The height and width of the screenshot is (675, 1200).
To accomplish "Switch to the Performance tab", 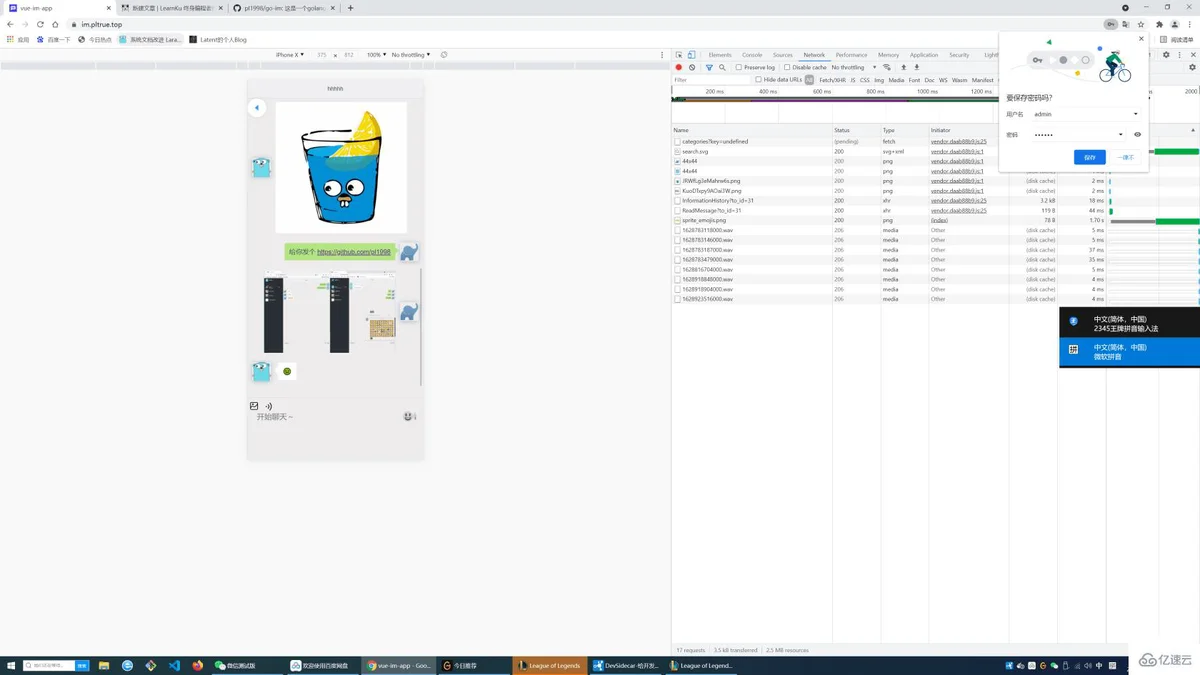I will (851, 55).
